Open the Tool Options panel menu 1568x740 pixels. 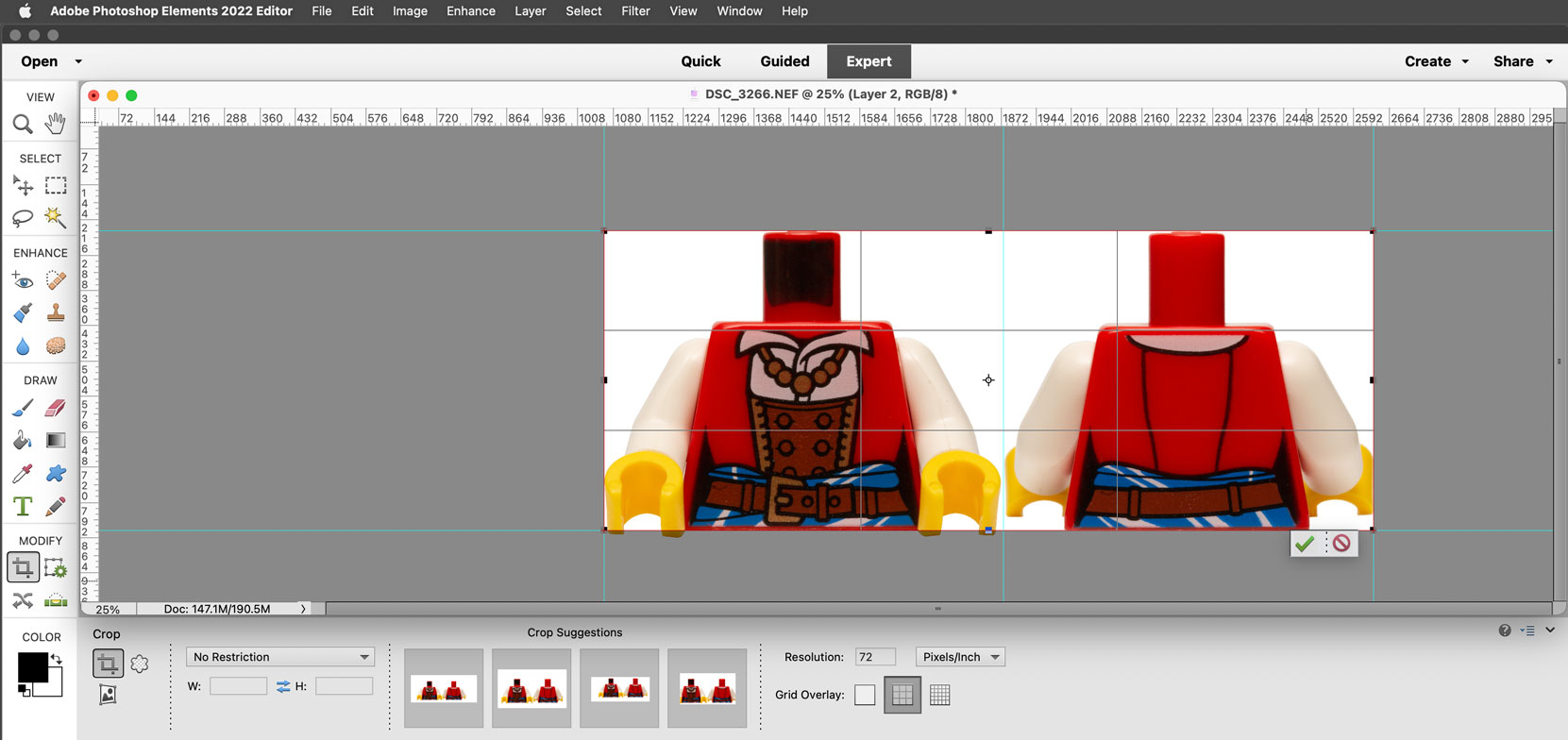click(x=1527, y=631)
